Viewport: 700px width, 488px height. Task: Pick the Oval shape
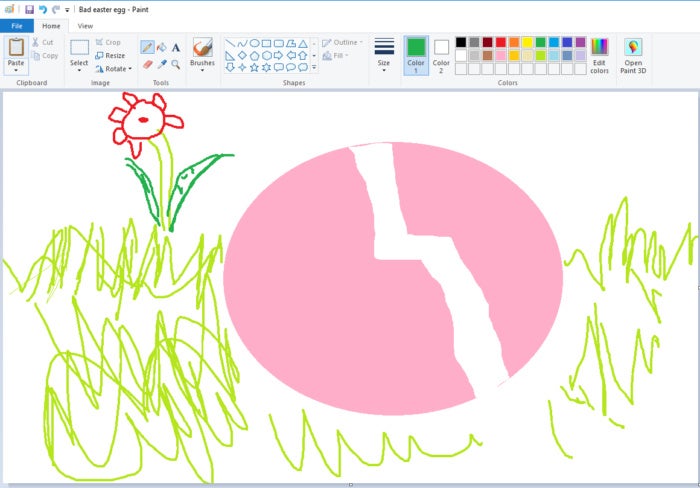pyautogui.click(x=254, y=43)
